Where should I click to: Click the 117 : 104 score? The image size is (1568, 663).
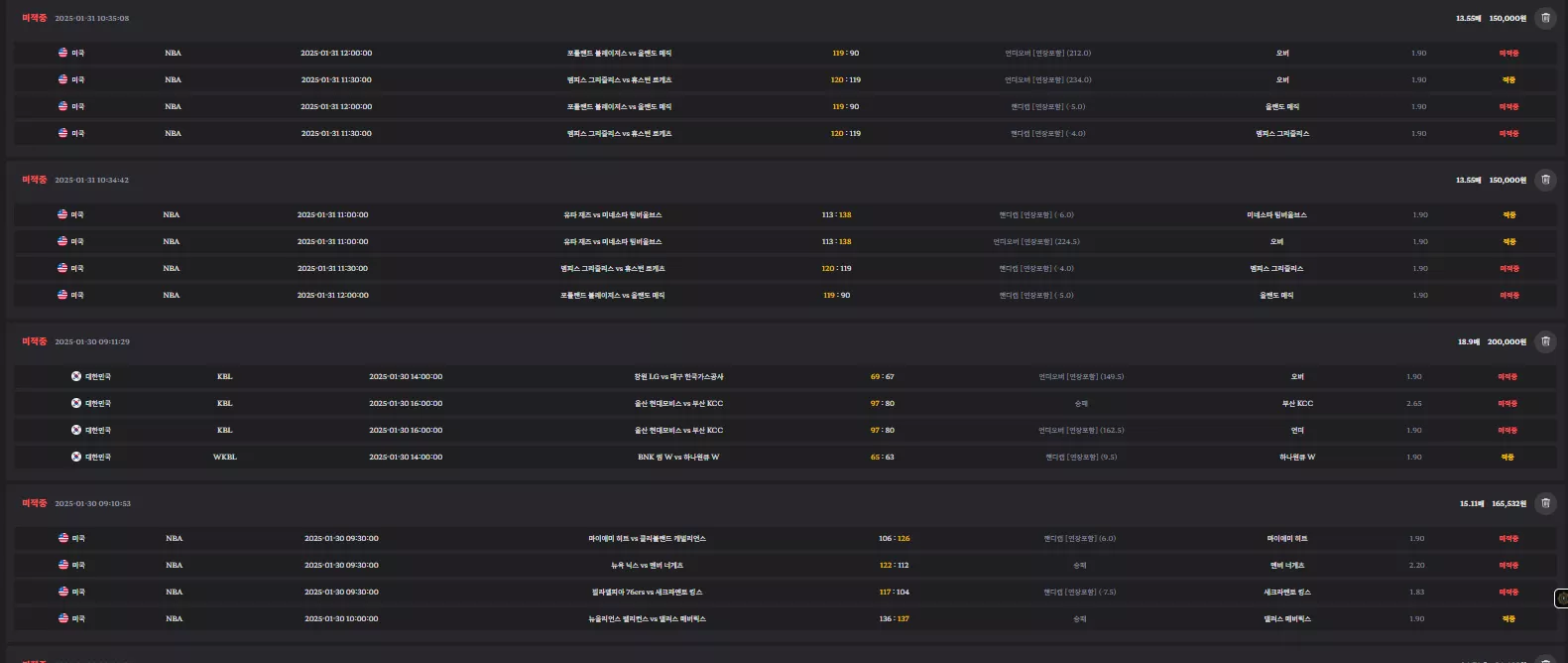click(894, 593)
